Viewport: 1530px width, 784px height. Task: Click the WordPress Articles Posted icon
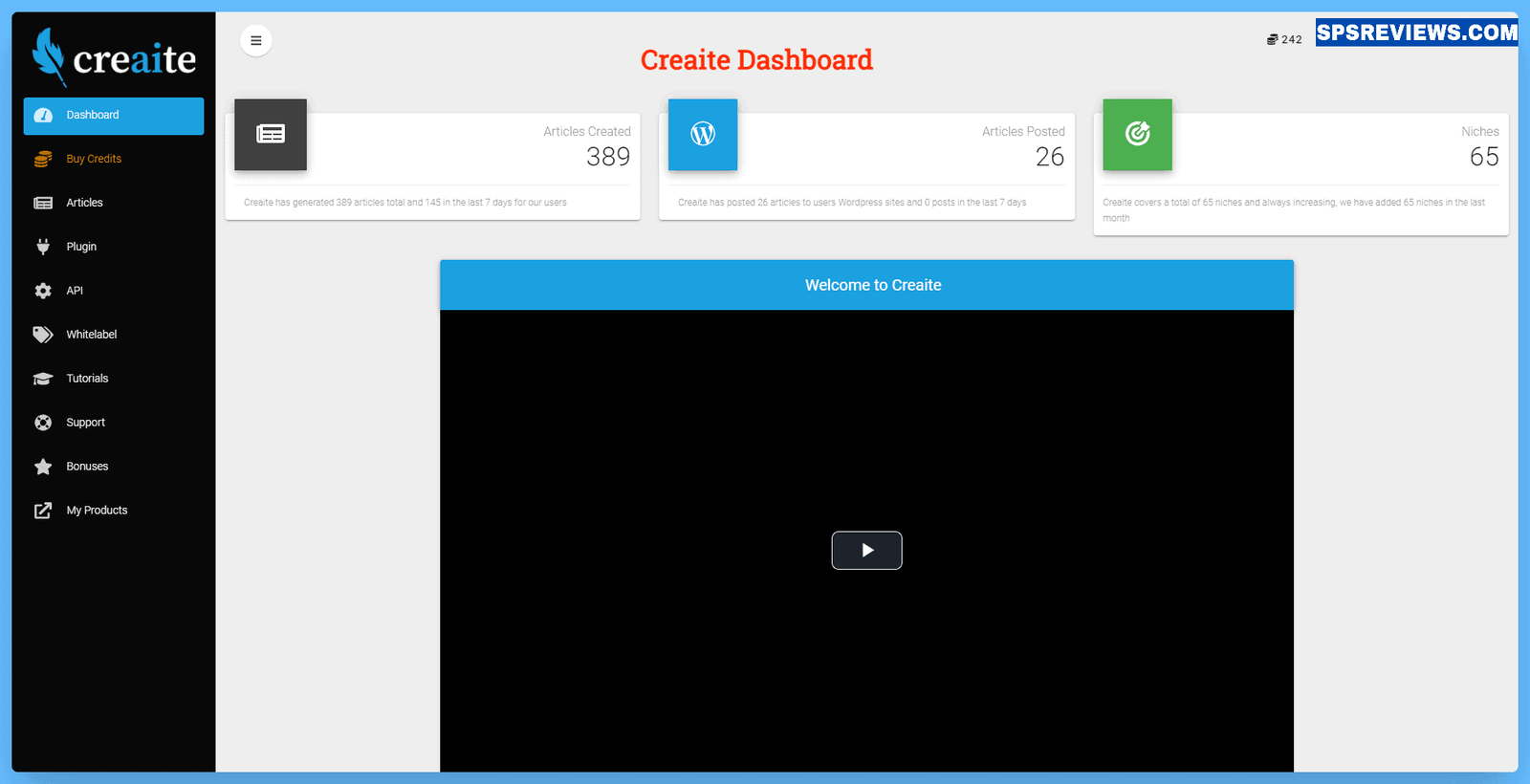[x=703, y=135]
